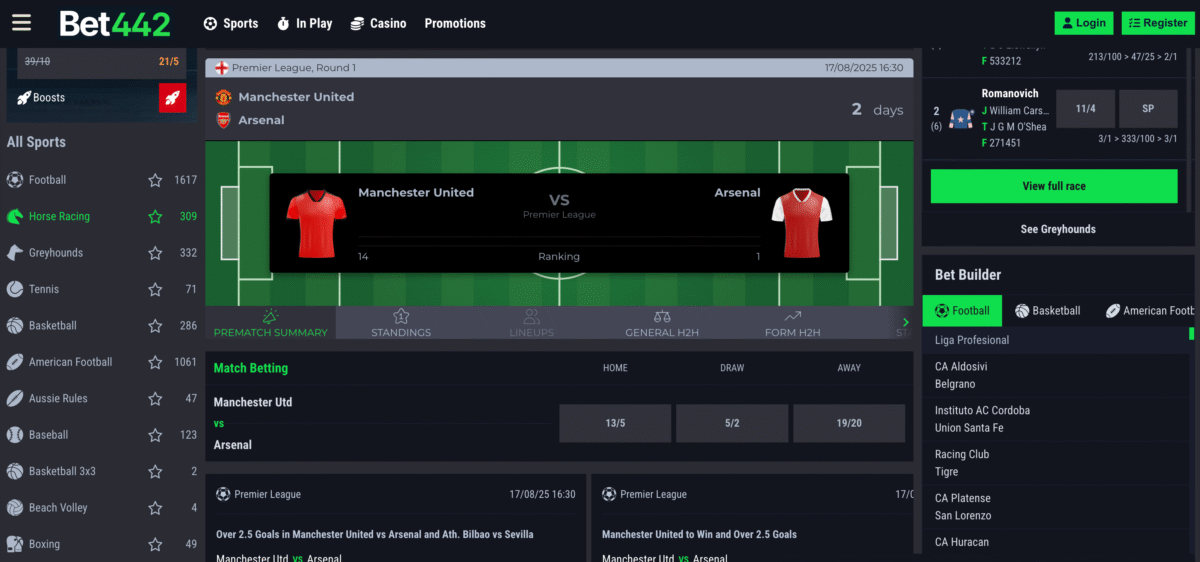The image size is (1200, 562).
Task: Click boosted odds 21/5
Action: 168,62
